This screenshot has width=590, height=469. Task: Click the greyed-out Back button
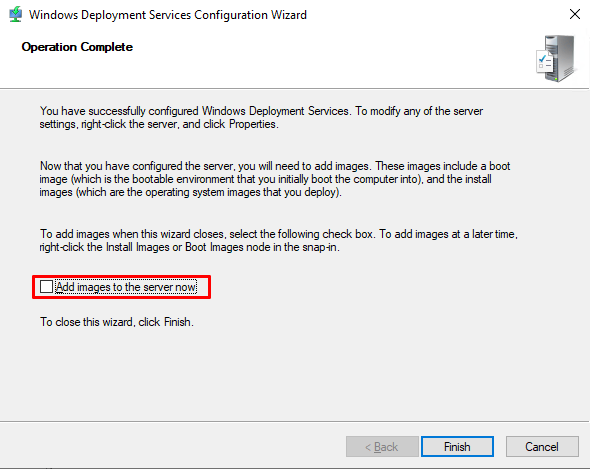382,447
